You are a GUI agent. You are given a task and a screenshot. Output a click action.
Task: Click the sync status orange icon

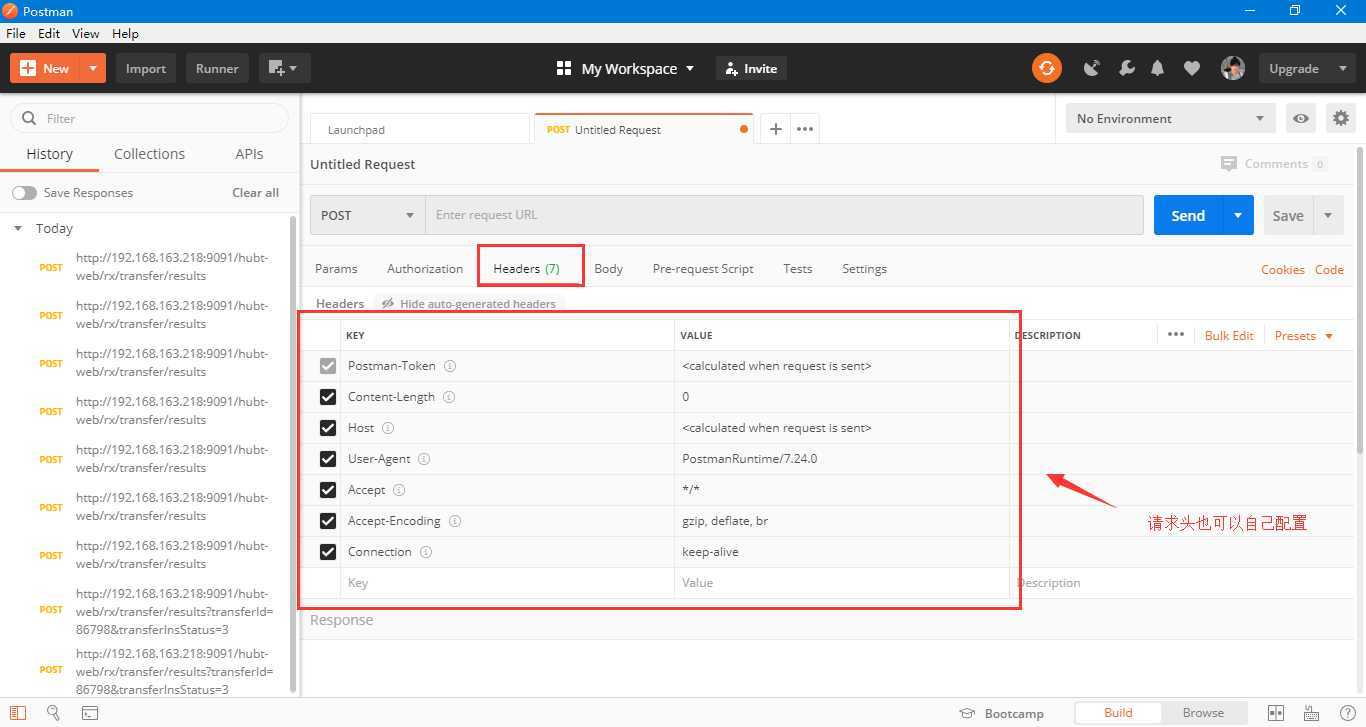pos(1047,68)
